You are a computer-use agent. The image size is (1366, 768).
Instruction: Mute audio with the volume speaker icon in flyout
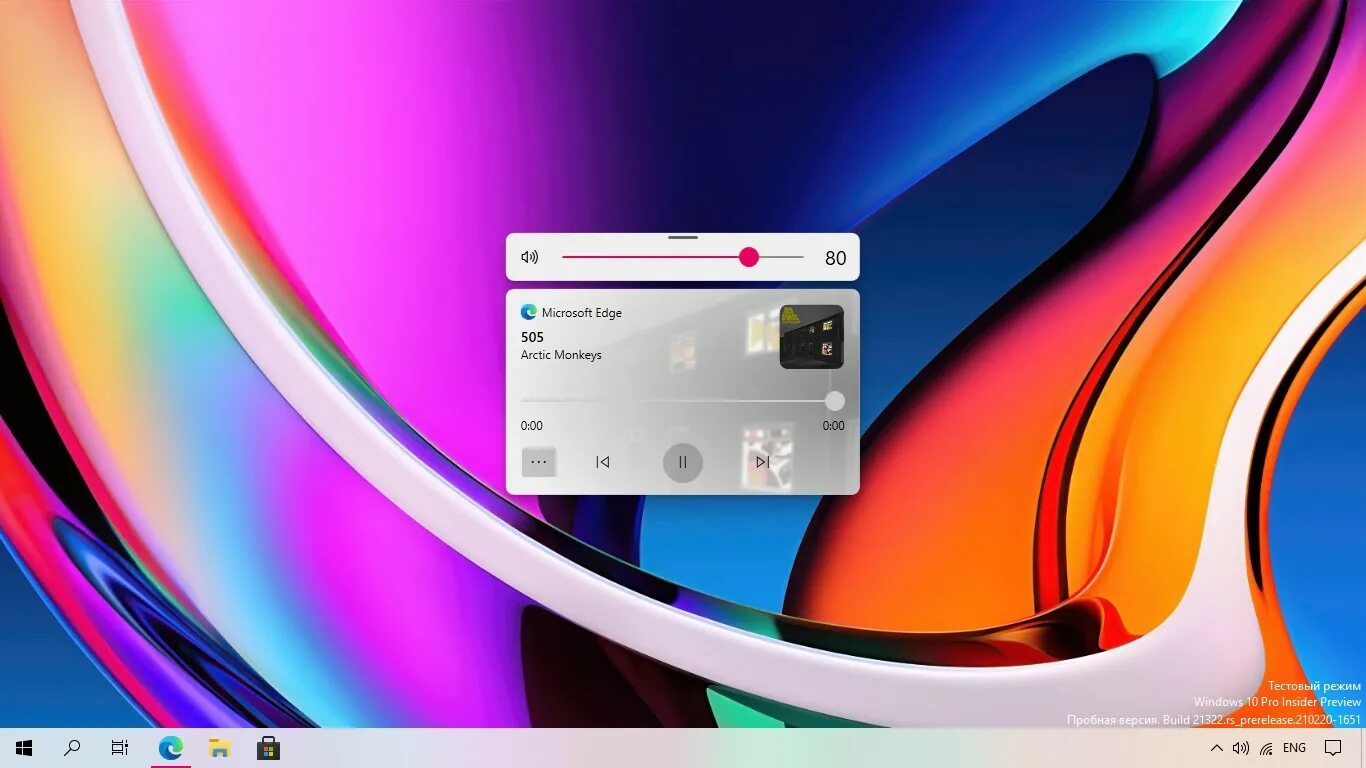point(530,257)
